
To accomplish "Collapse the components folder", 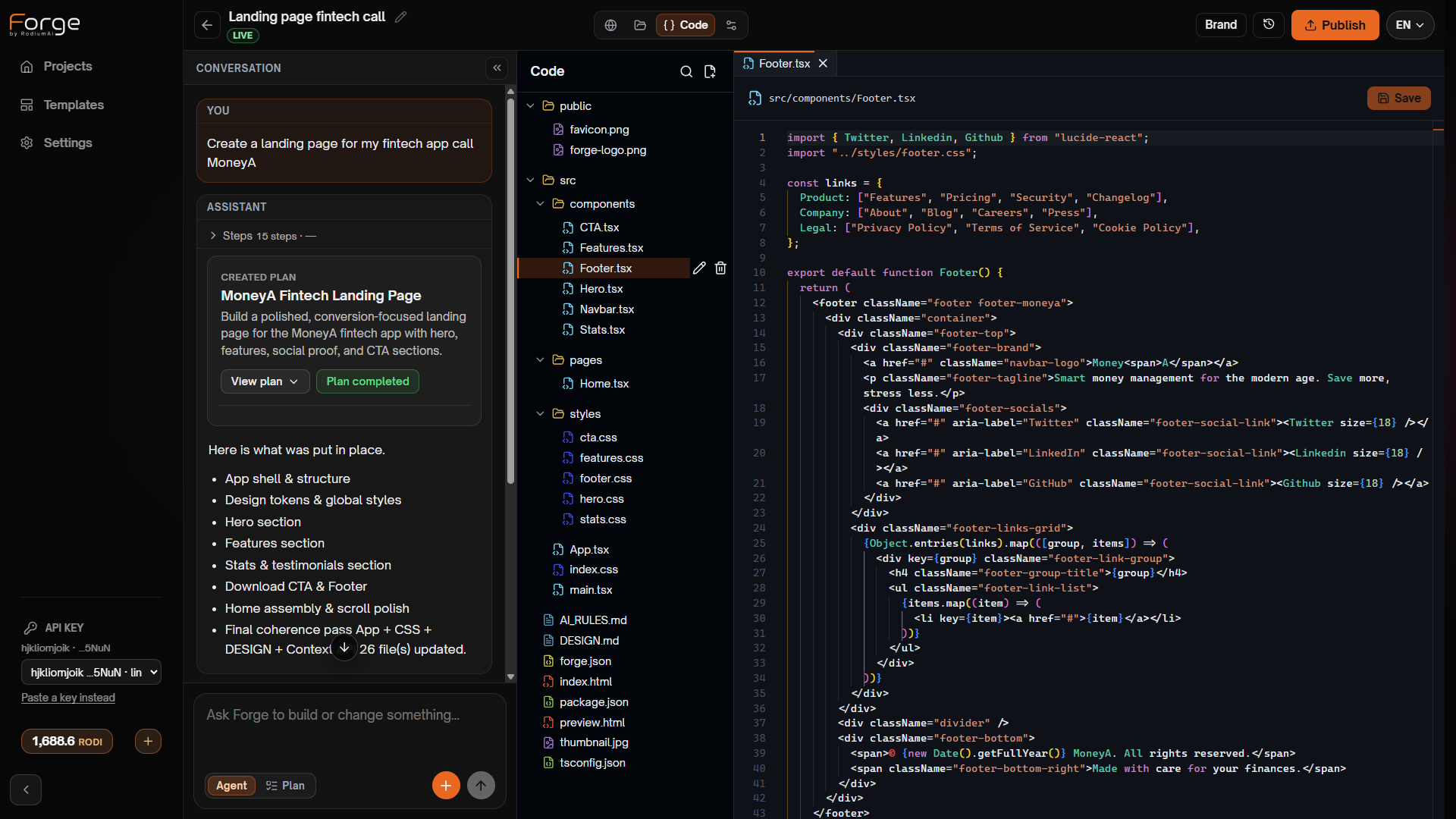I will [x=540, y=203].
